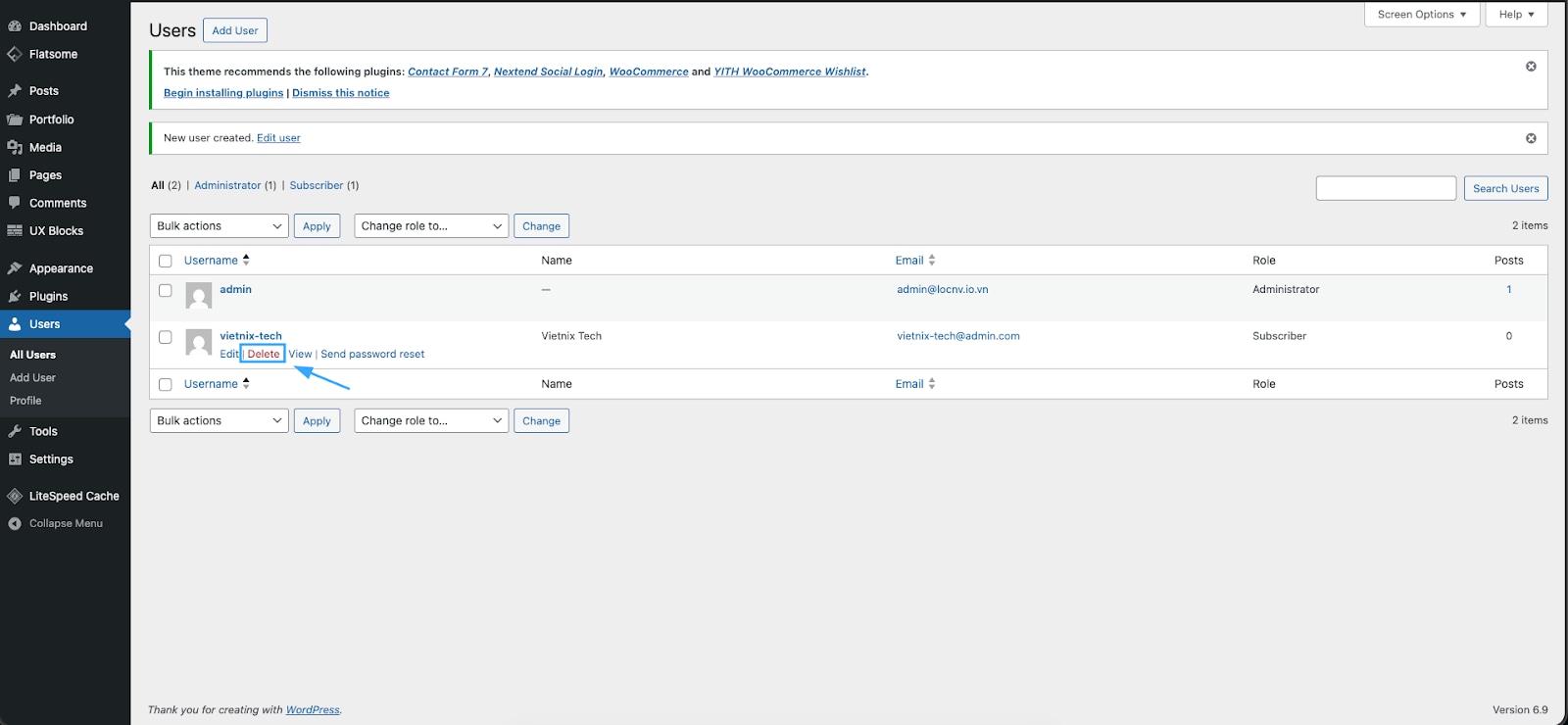
Task: Dismiss the 'New user created' notice
Action: click(x=1531, y=138)
